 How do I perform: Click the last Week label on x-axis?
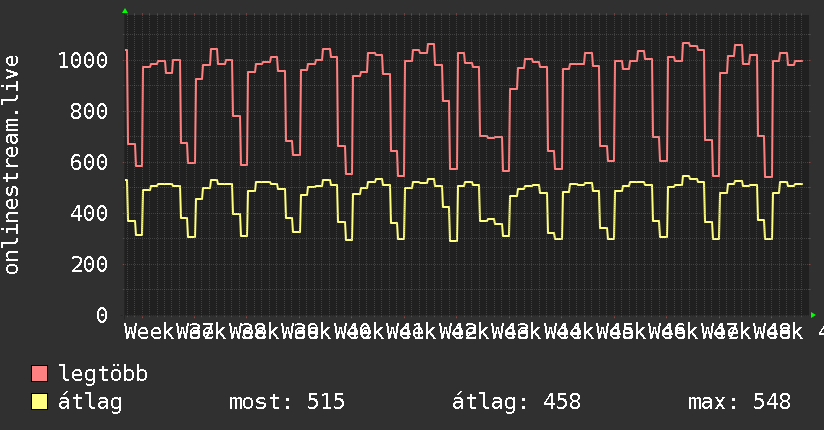tap(779, 332)
